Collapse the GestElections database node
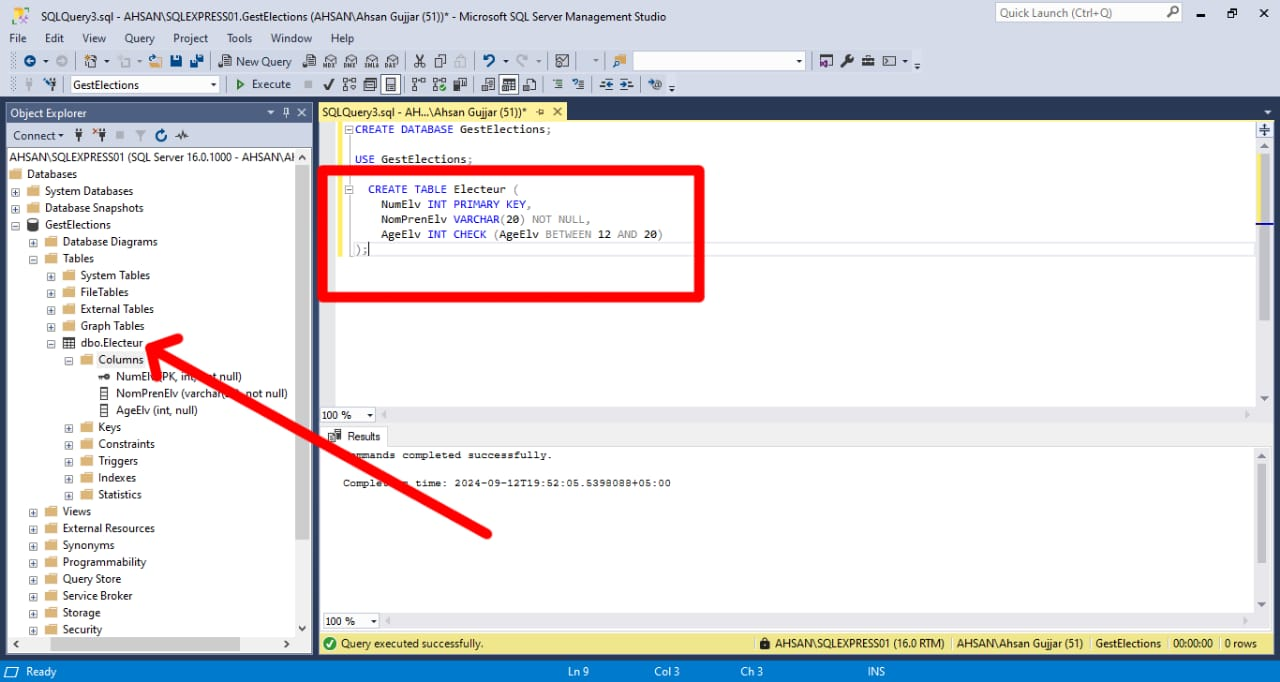The height and width of the screenshot is (682, 1280). click(16, 225)
